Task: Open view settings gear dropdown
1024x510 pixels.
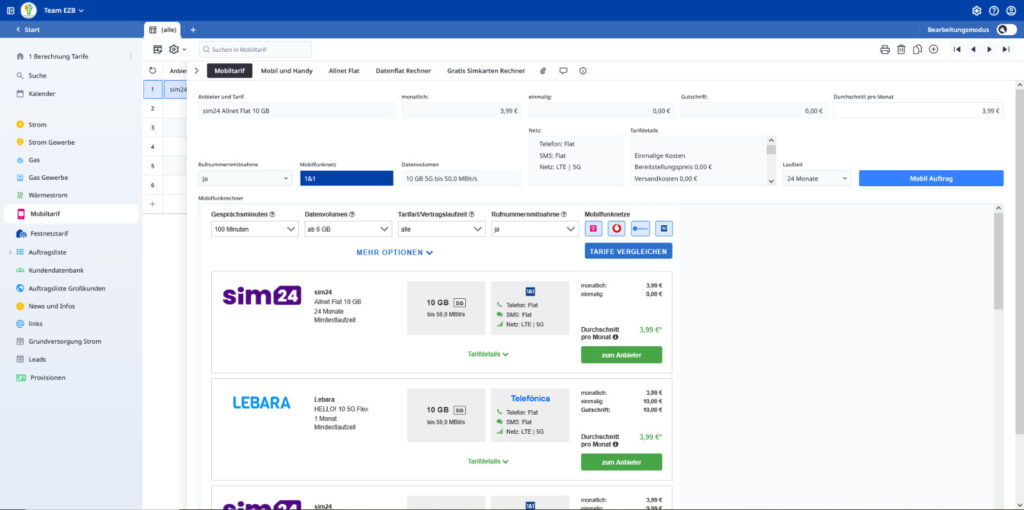Action: (178, 50)
